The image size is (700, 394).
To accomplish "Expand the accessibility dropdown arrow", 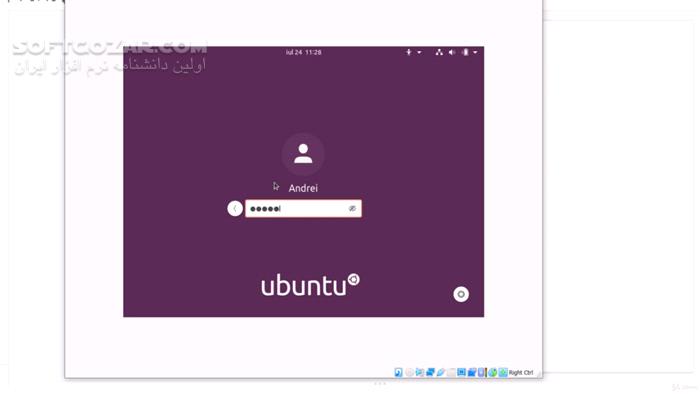I will tap(419, 52).
